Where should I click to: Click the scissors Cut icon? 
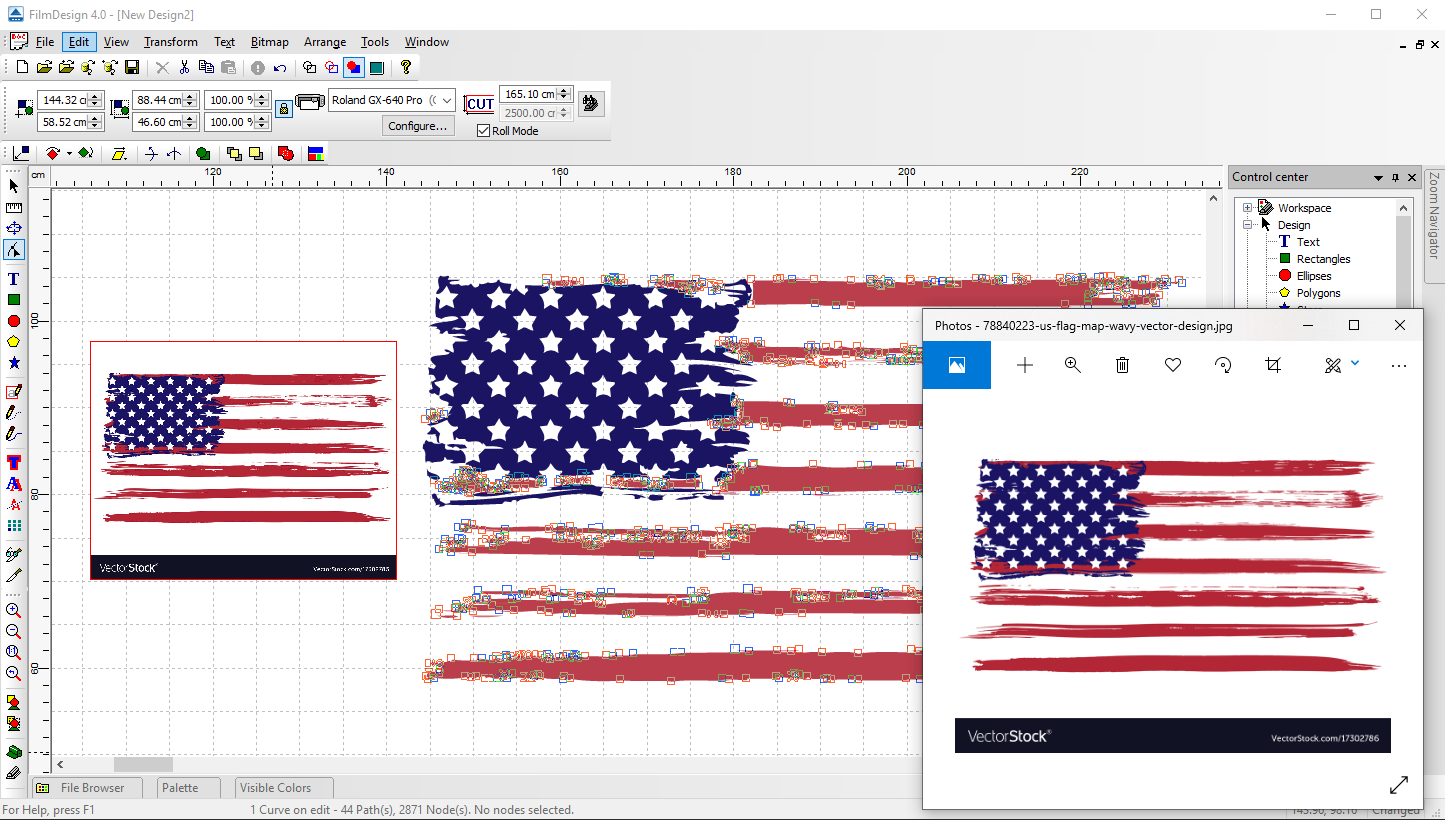click(x=184, y=68)
